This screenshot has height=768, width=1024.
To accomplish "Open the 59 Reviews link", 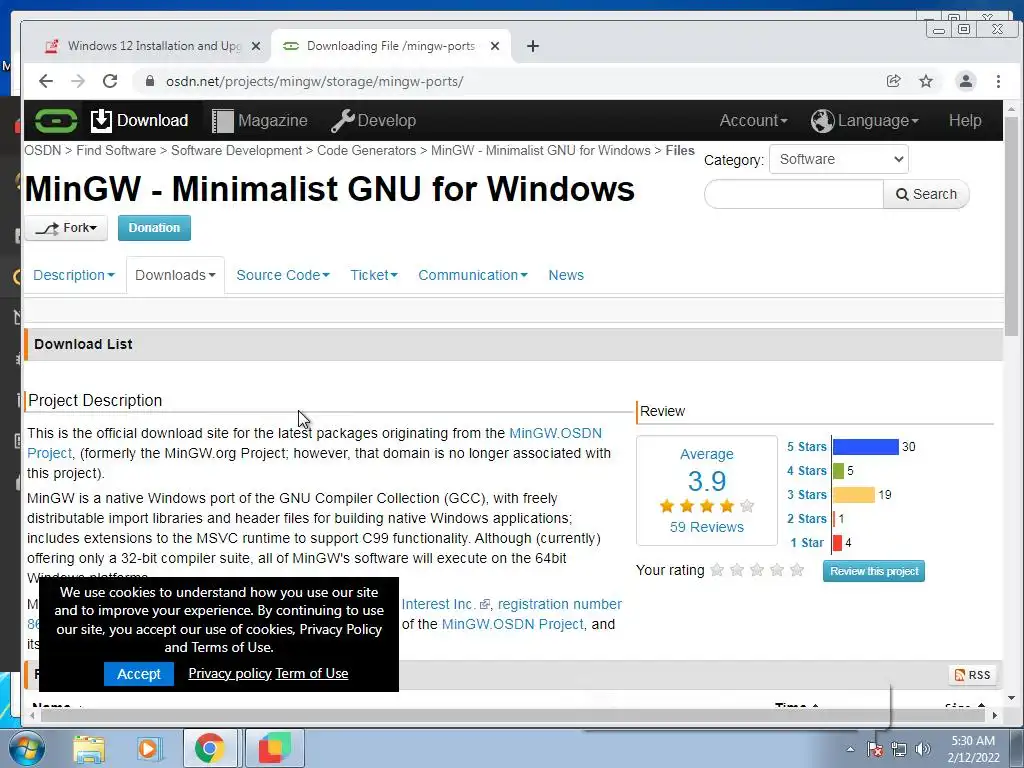I will 707,527.
